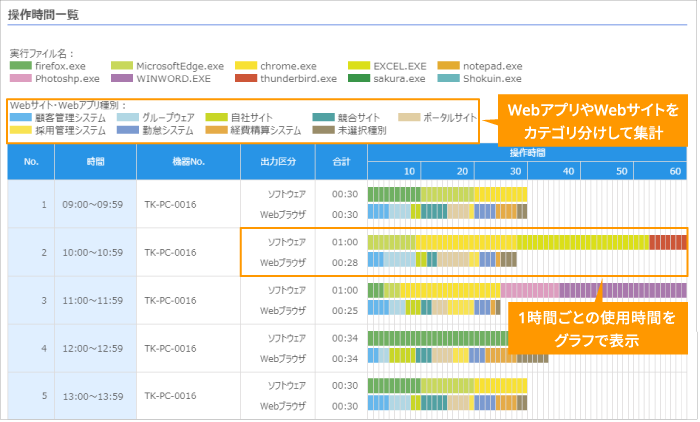Click the 10 minute scale header

[394, 171]
